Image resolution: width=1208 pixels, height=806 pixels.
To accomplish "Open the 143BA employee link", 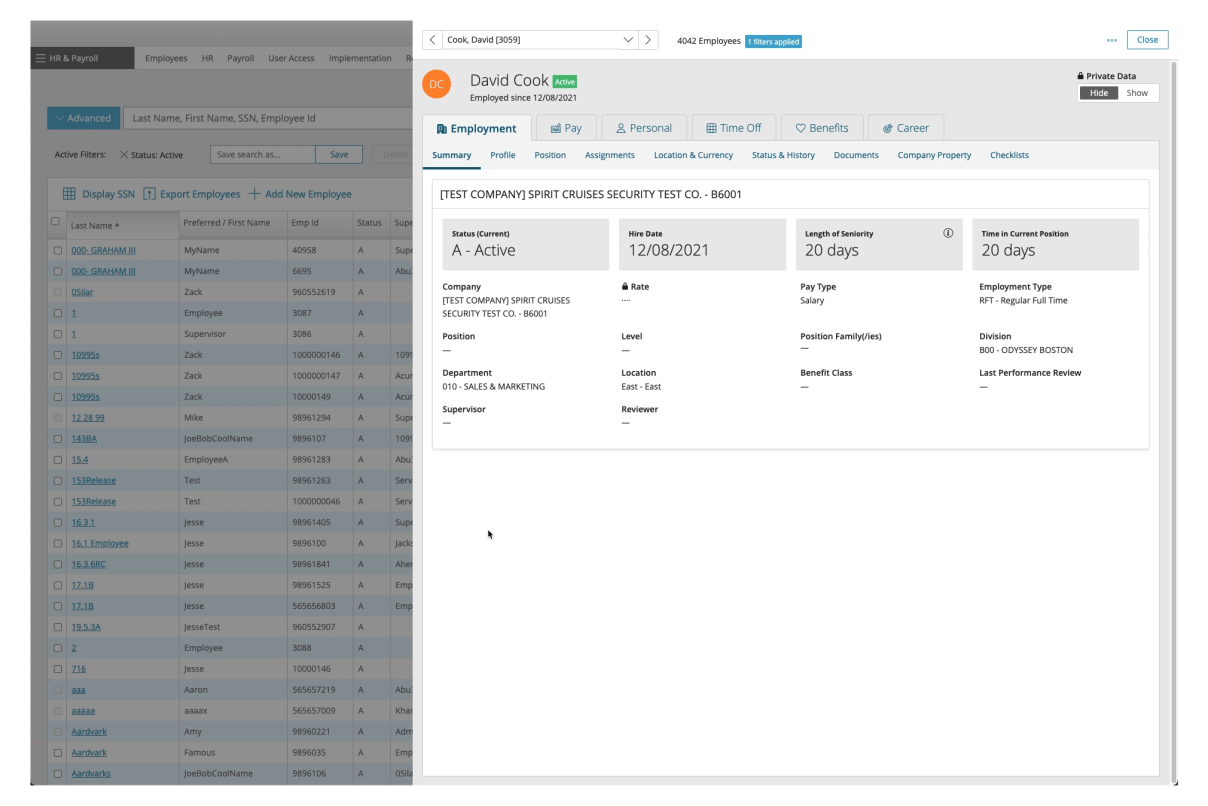I will (x=84, y=438).
